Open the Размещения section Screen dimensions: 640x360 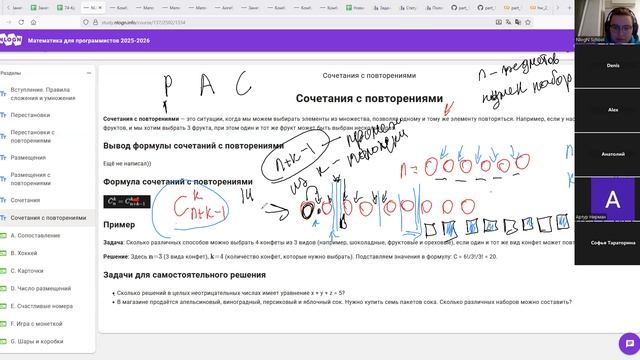(x=28, y=158)
